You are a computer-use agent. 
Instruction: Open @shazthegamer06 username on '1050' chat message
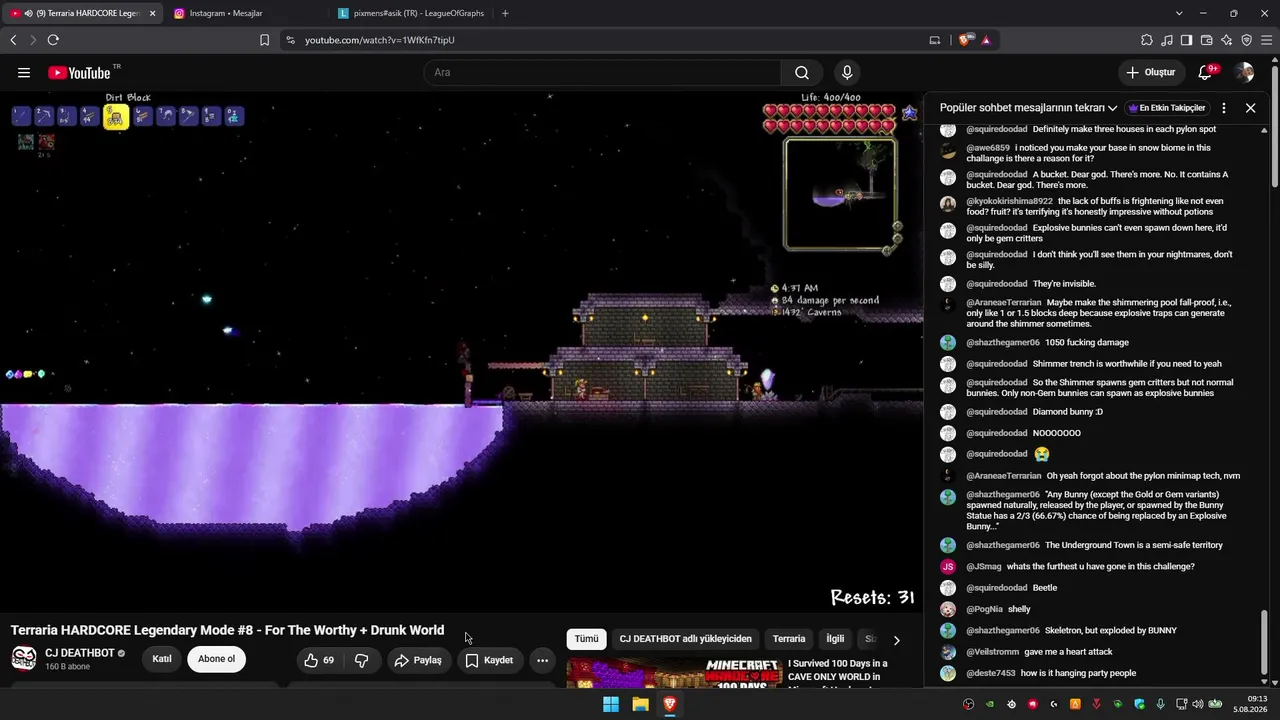pos(1003,343)
